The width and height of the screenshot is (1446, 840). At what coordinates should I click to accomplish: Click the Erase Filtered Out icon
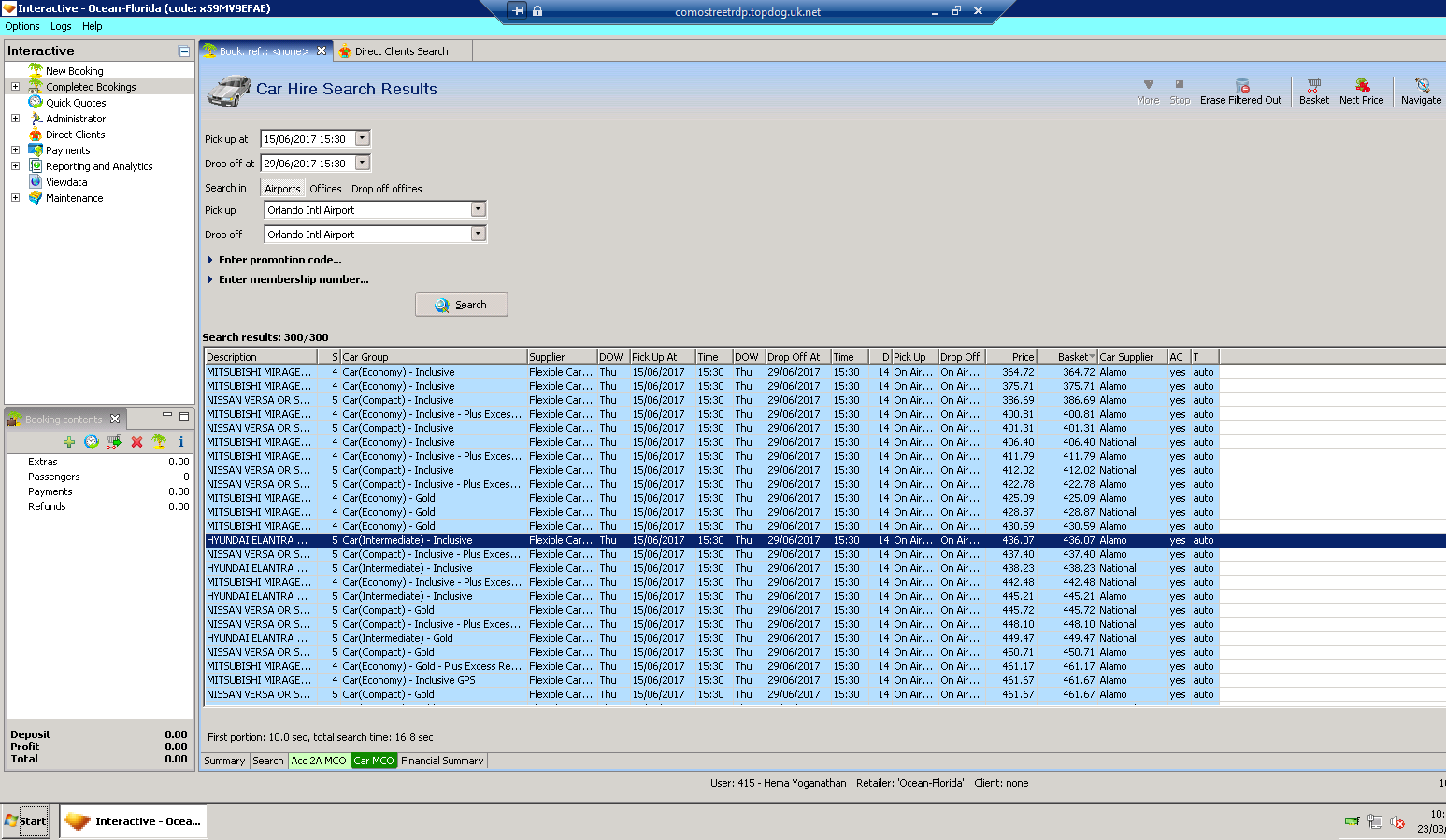coord(1241,85)
